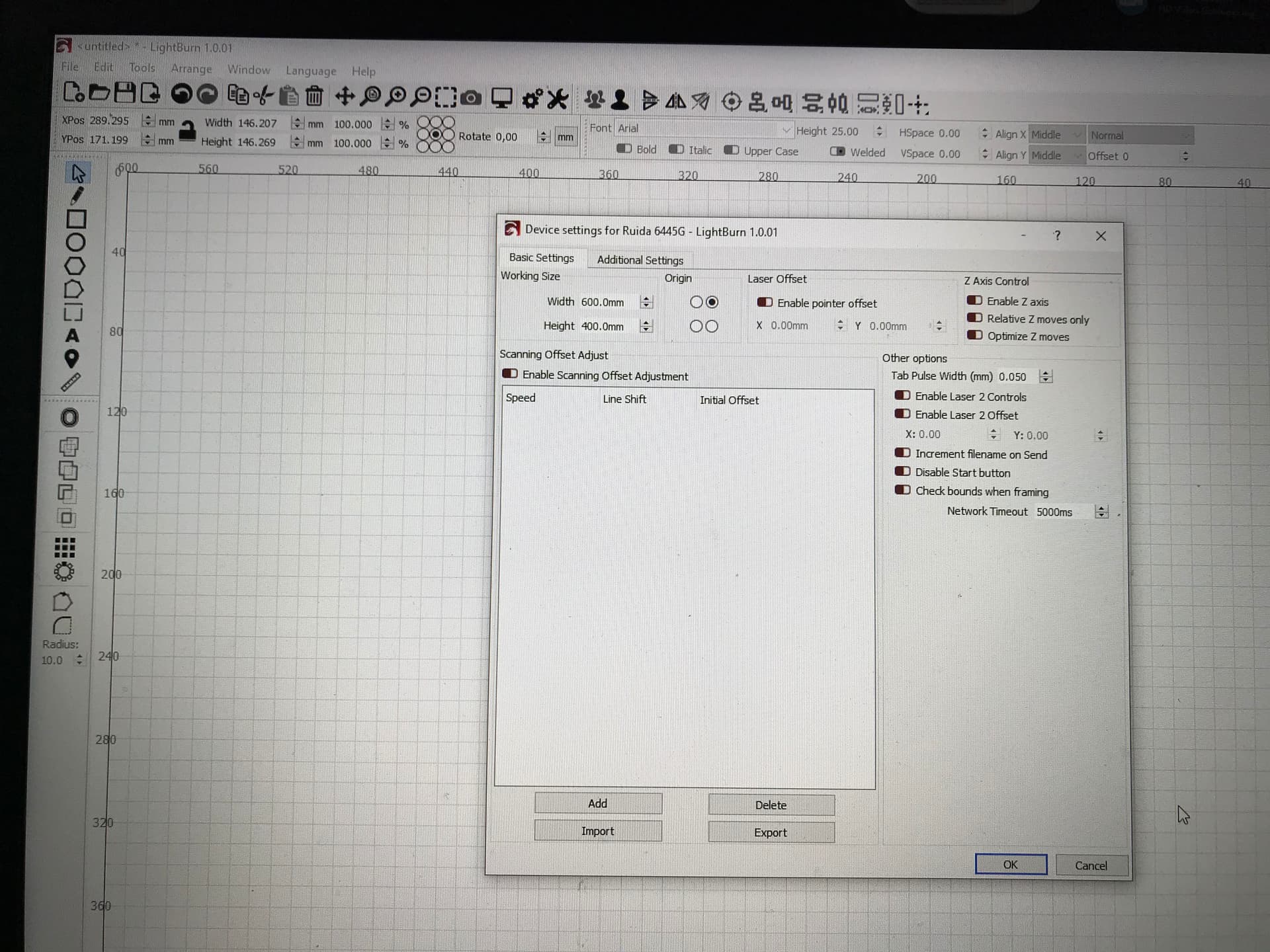Confirm with the OK button
Viewport: 1270px width, 952px height.
(x=1011, y=865)
